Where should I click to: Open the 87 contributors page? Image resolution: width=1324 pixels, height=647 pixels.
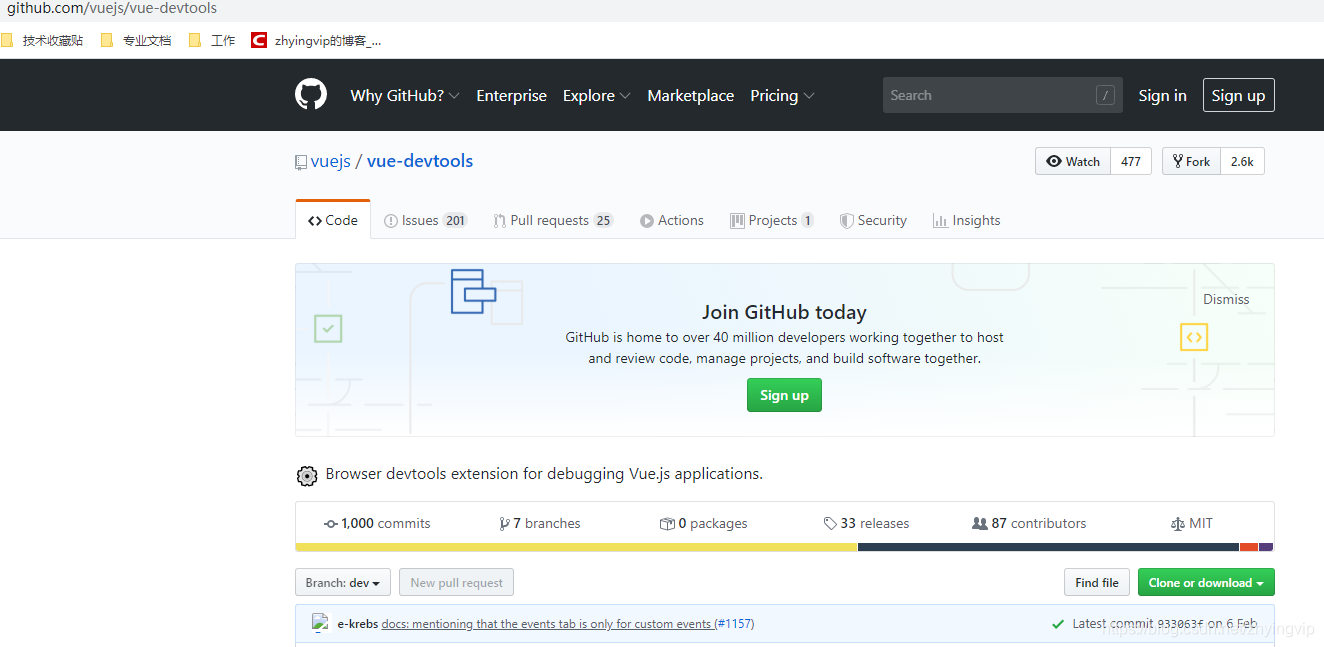1029,523
